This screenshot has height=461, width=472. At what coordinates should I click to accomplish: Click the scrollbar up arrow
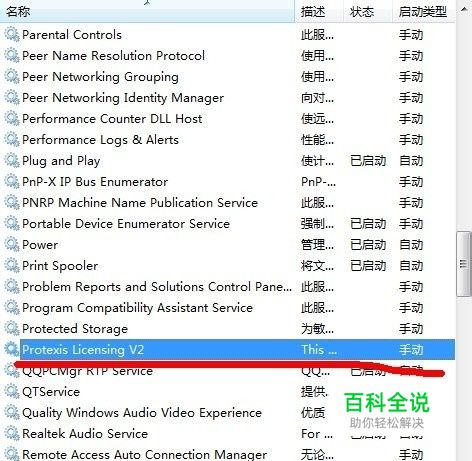pos(464,9)
